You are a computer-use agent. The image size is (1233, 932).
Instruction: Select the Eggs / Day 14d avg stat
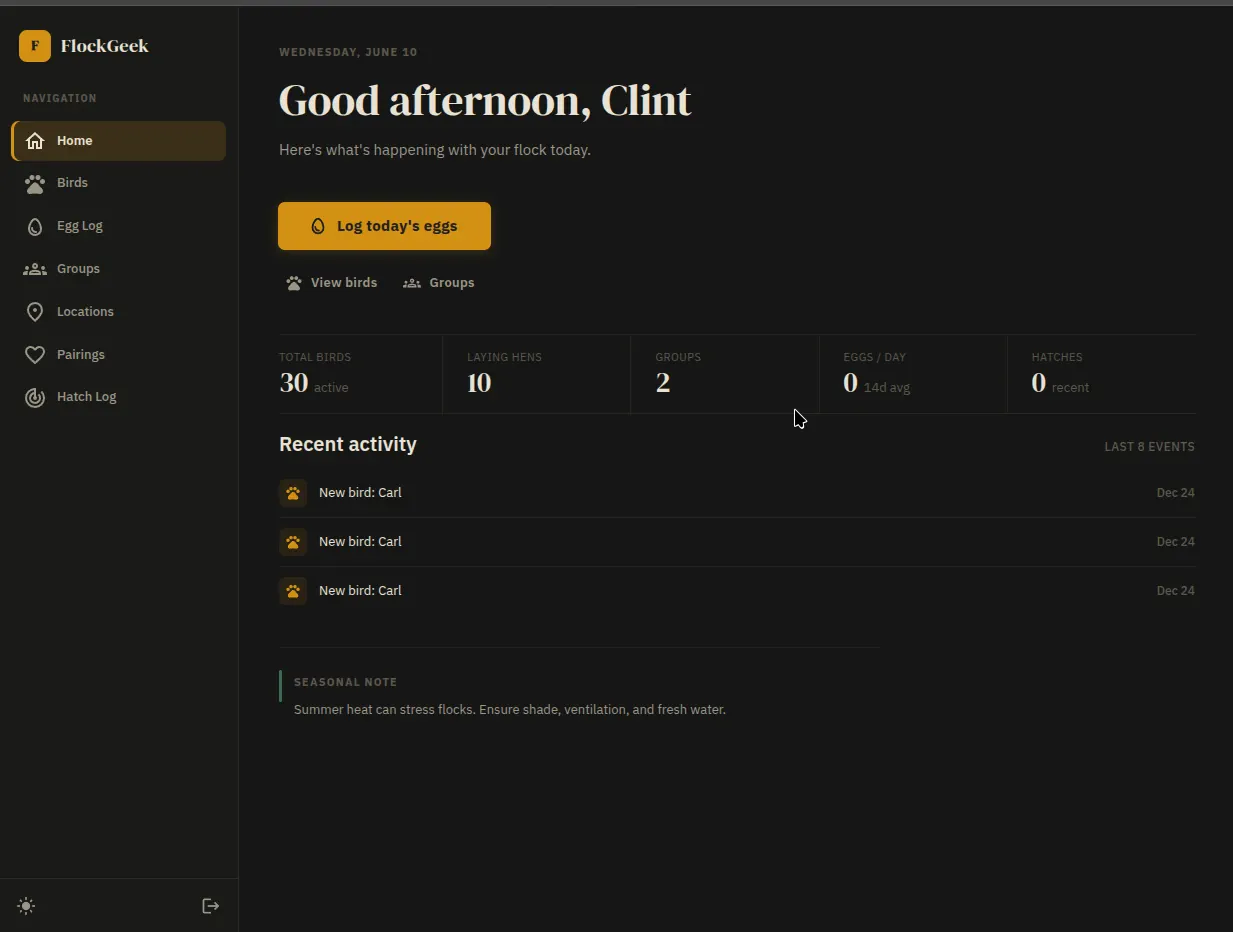(912, 374)
